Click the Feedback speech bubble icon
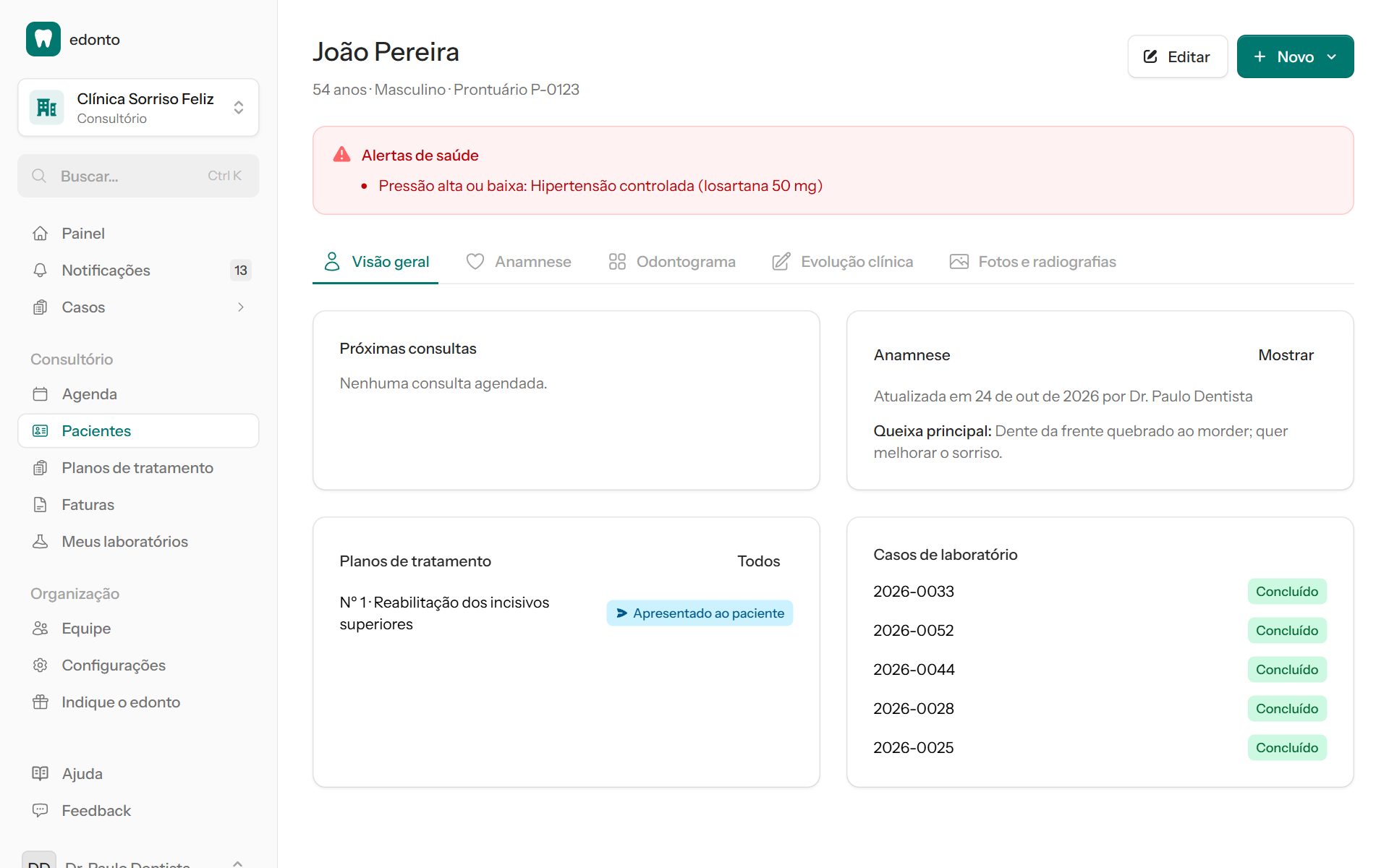Image resolution: width=1389 pixels, height=868 pixels. click(41, 811)
